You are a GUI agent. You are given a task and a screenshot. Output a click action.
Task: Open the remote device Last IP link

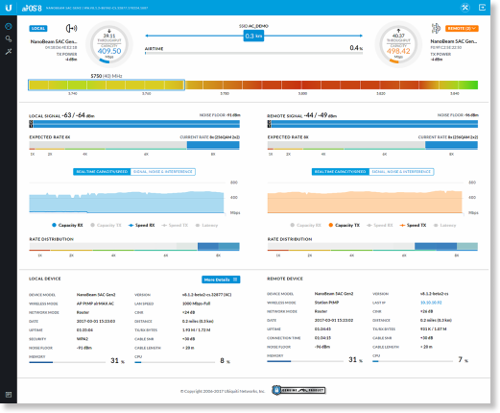click(x=431, y=302)
